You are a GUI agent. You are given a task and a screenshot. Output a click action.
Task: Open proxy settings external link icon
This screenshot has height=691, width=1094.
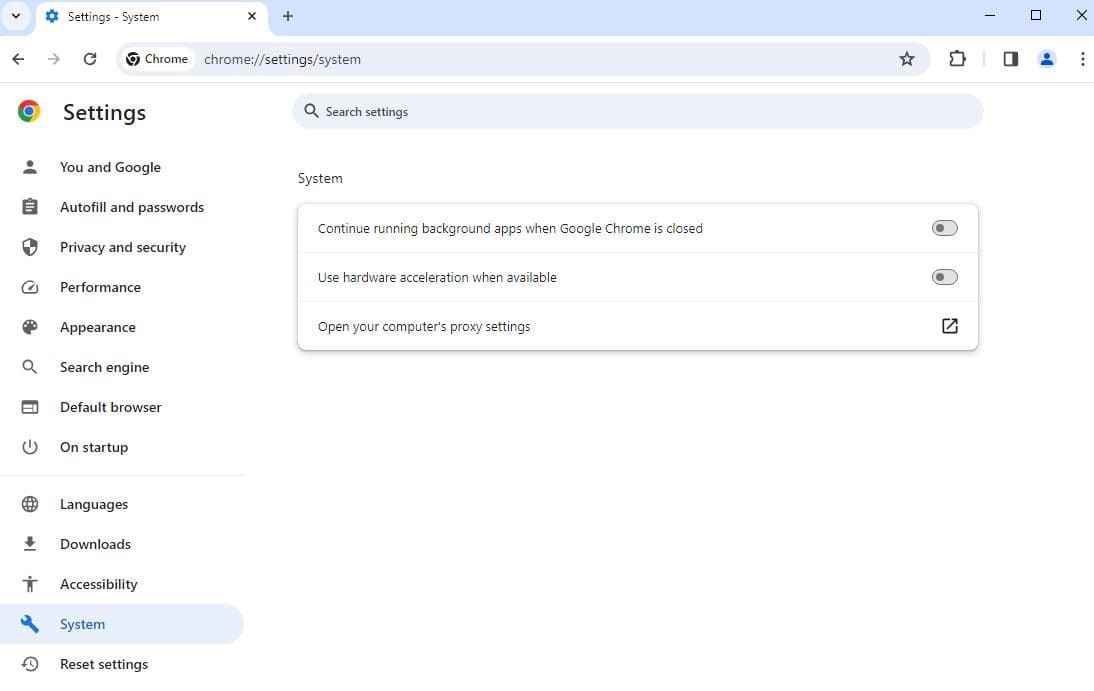[x=950, y=326]
